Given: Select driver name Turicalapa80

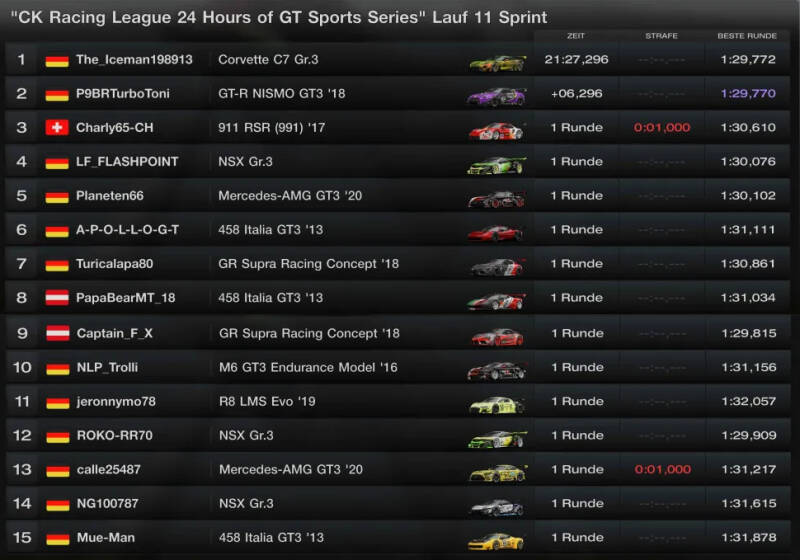Looking at the screenshot, I should [115, 264].
